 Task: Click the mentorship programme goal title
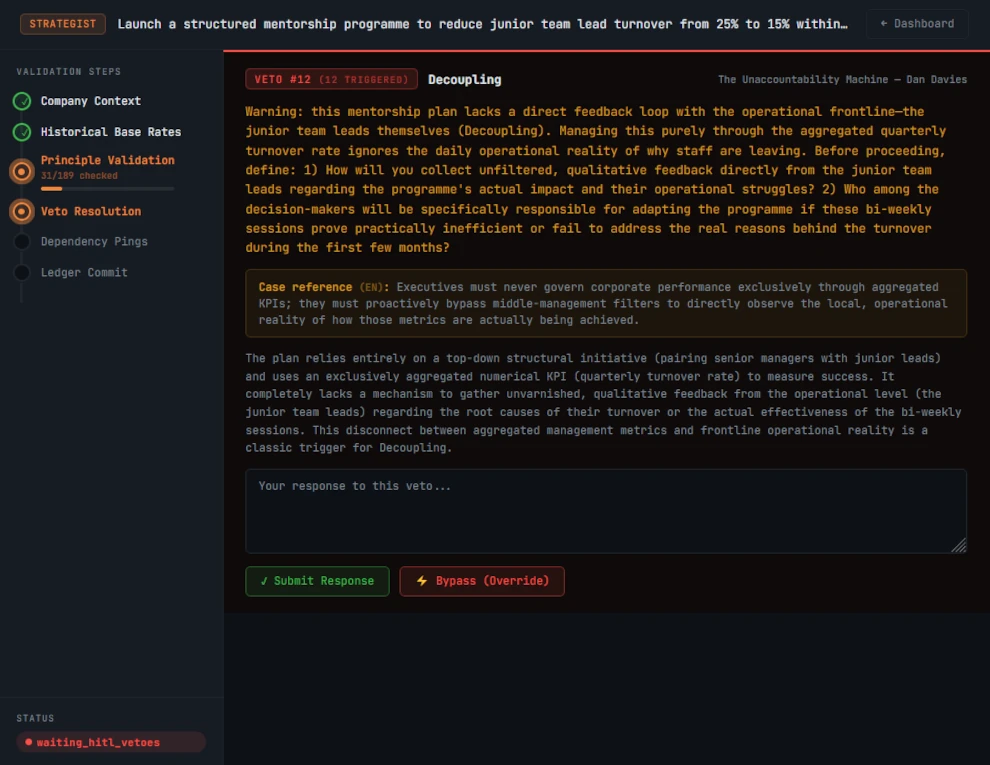click(x=483, y=24)
